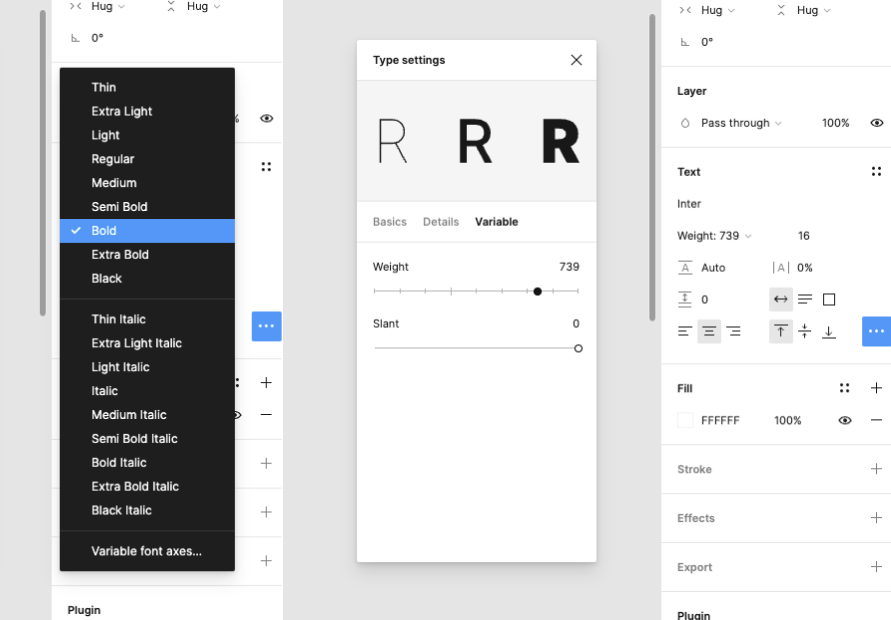891x620 pixels.
Task: Select Extra Bold from the font weight menu
Action: click(x=120, y=255)
